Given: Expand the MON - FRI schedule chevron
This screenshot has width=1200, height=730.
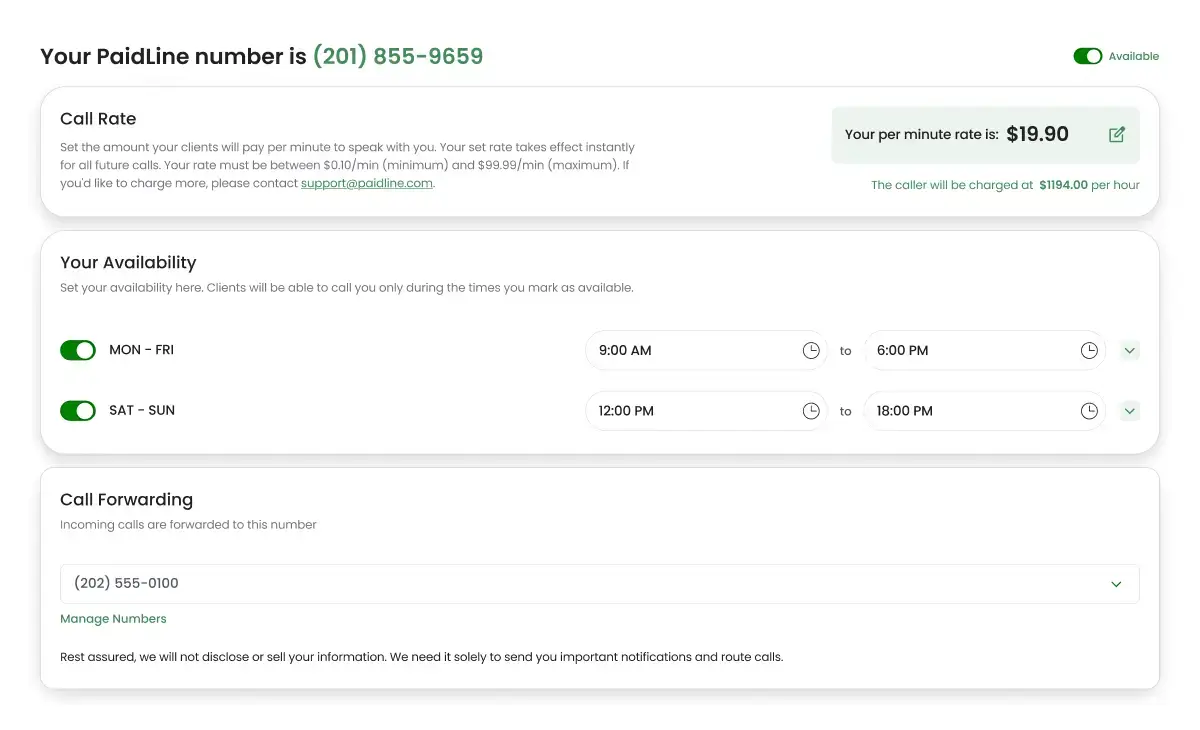Looking at the screenshot, I should pos(1130,351).
